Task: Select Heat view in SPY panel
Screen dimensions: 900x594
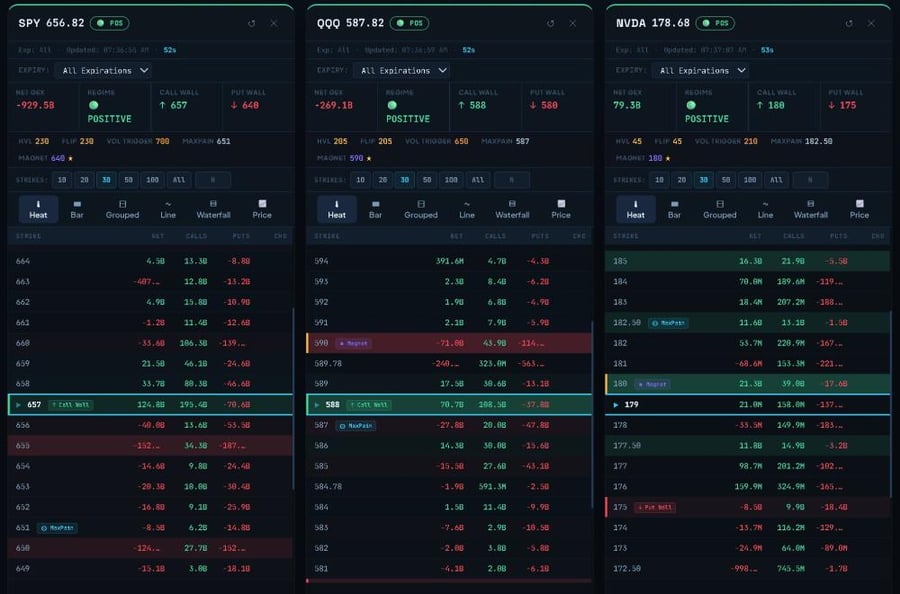Action: 38,209
